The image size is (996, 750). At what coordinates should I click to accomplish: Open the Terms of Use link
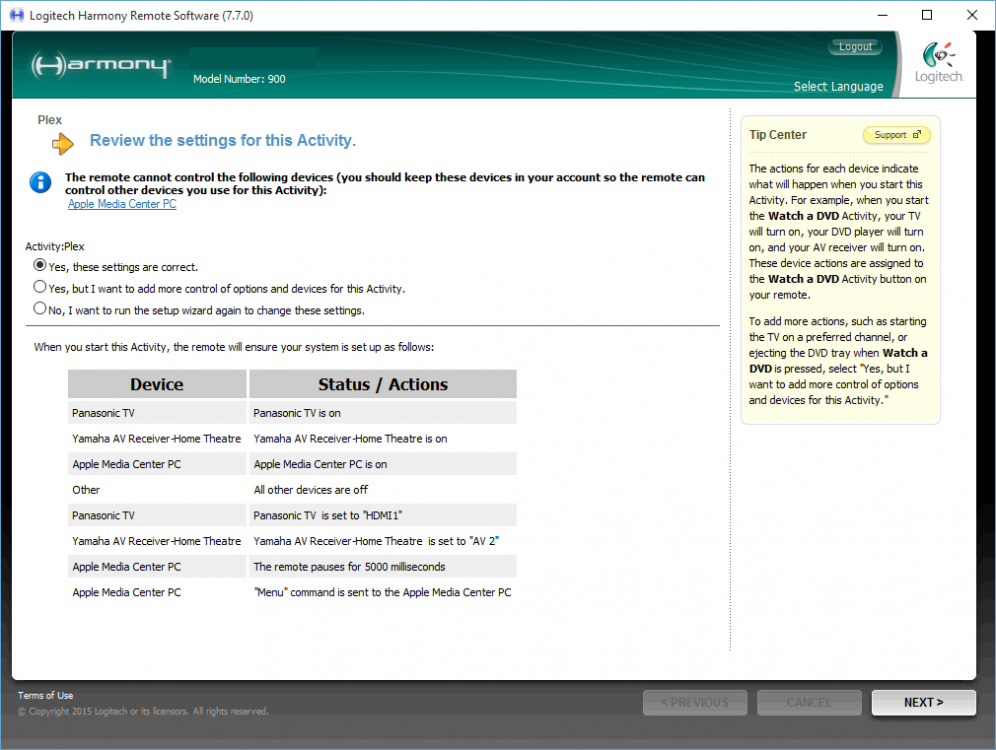point(45,695)
